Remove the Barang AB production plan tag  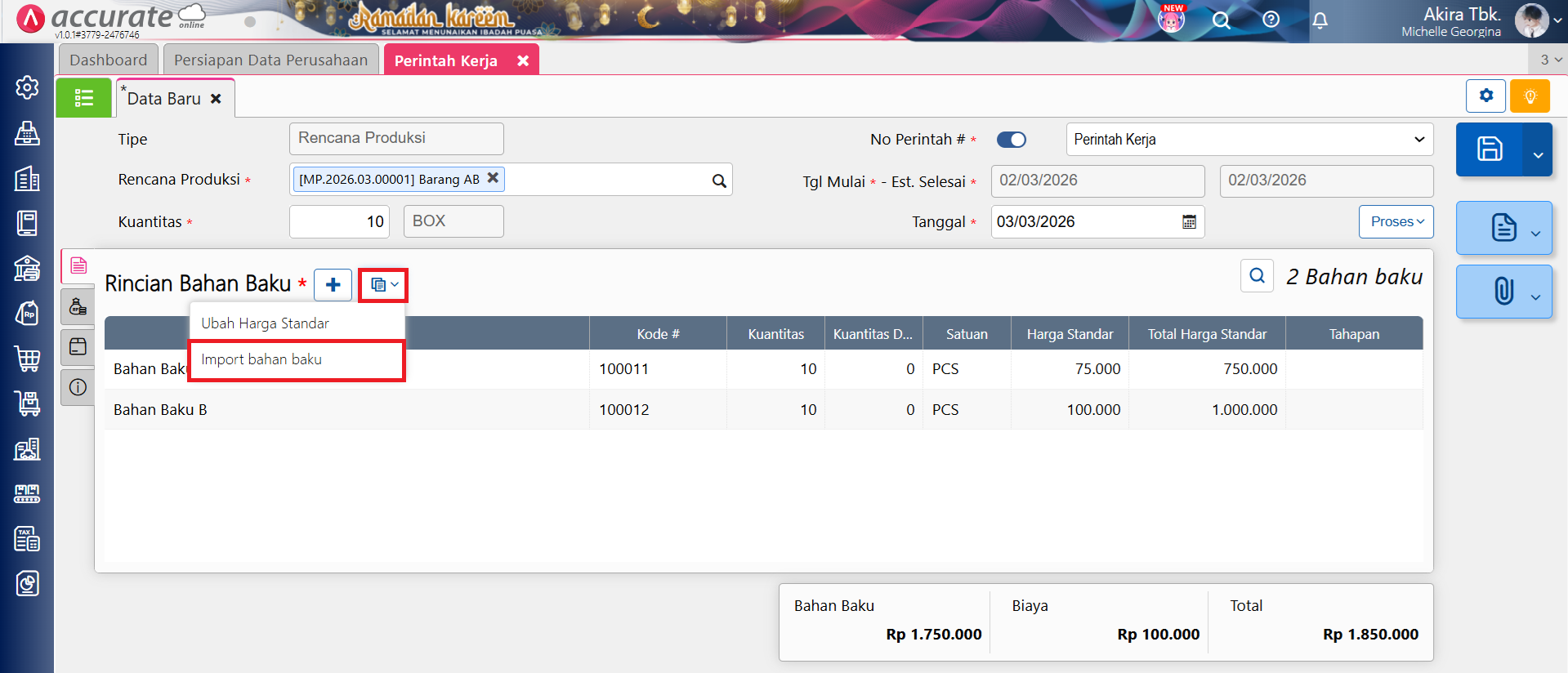click(x=493, y=178)
